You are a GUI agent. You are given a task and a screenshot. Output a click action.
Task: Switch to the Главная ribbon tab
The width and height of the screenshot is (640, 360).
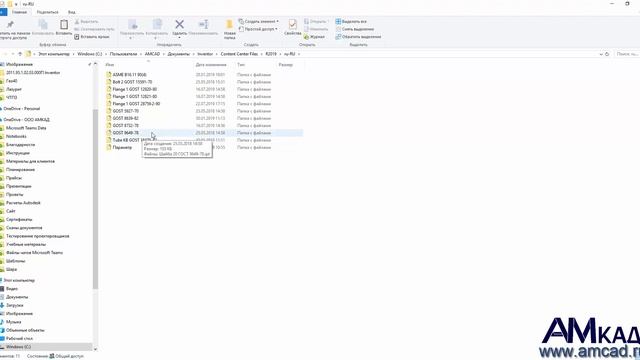pyautogui.click(x=19, y=12)
